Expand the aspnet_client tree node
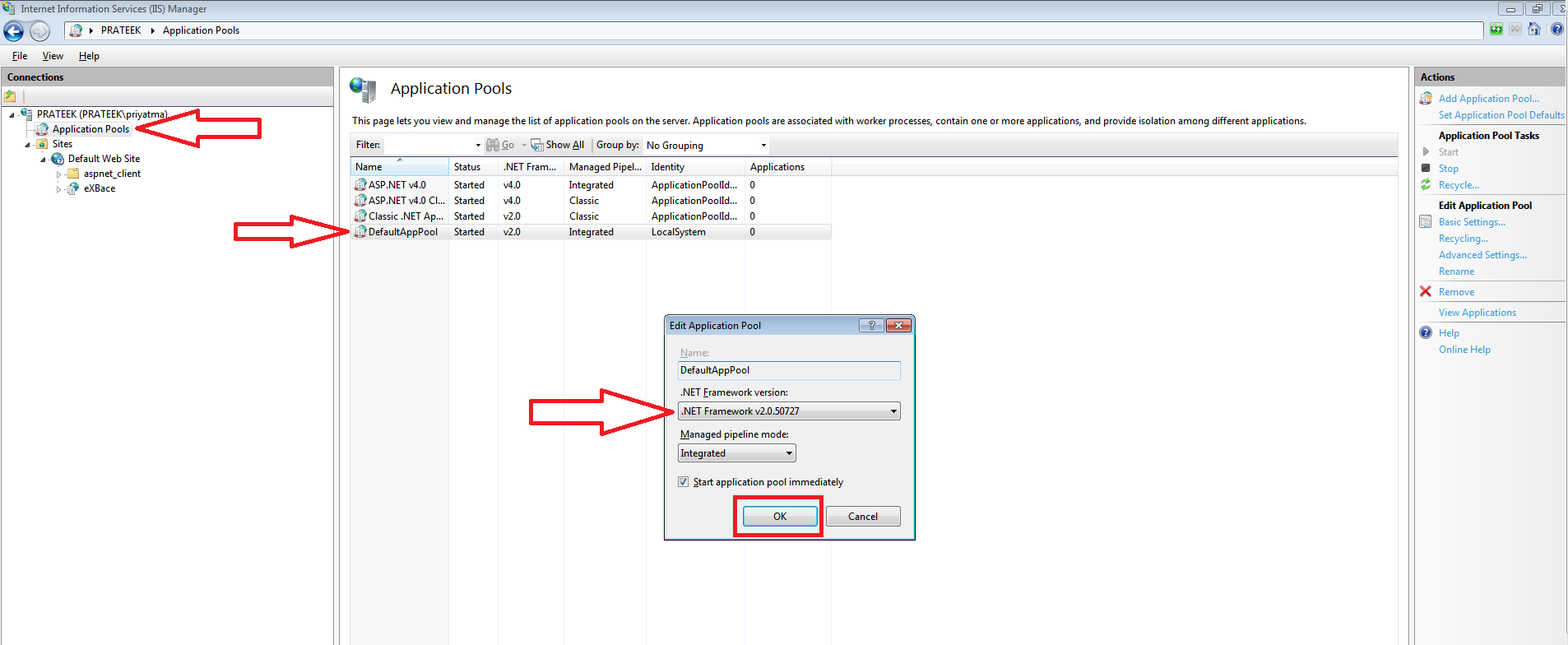The width and height of the screenshot is (1568, 645). tap(58, 174)
